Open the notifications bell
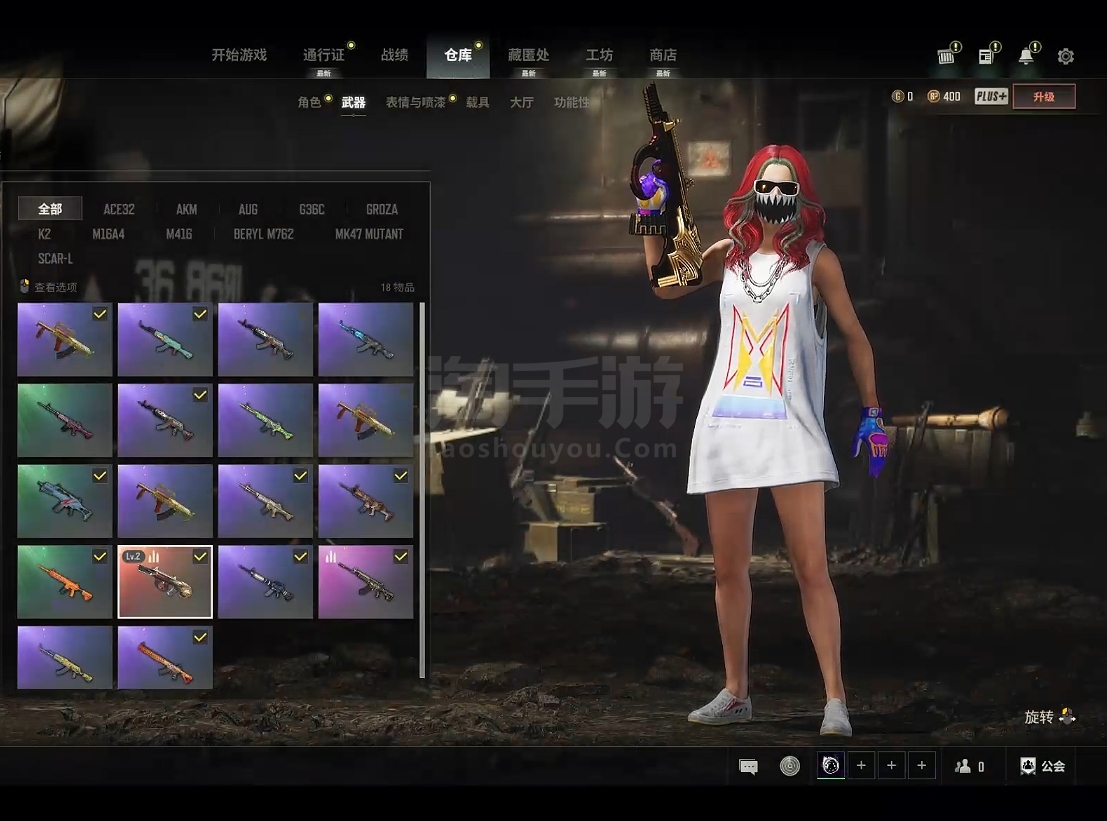The width and height of the screenshot is (1107, 821). [1026, 57]
